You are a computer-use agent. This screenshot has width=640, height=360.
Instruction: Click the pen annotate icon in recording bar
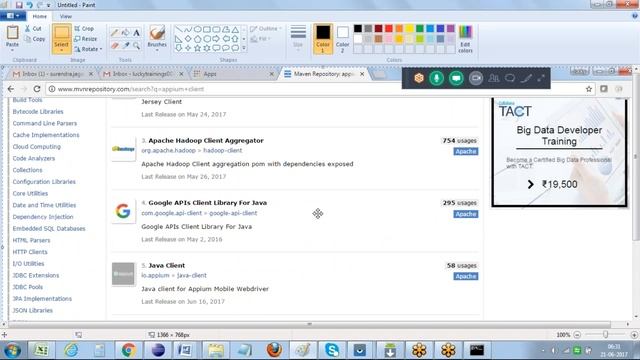click(526, 78)
